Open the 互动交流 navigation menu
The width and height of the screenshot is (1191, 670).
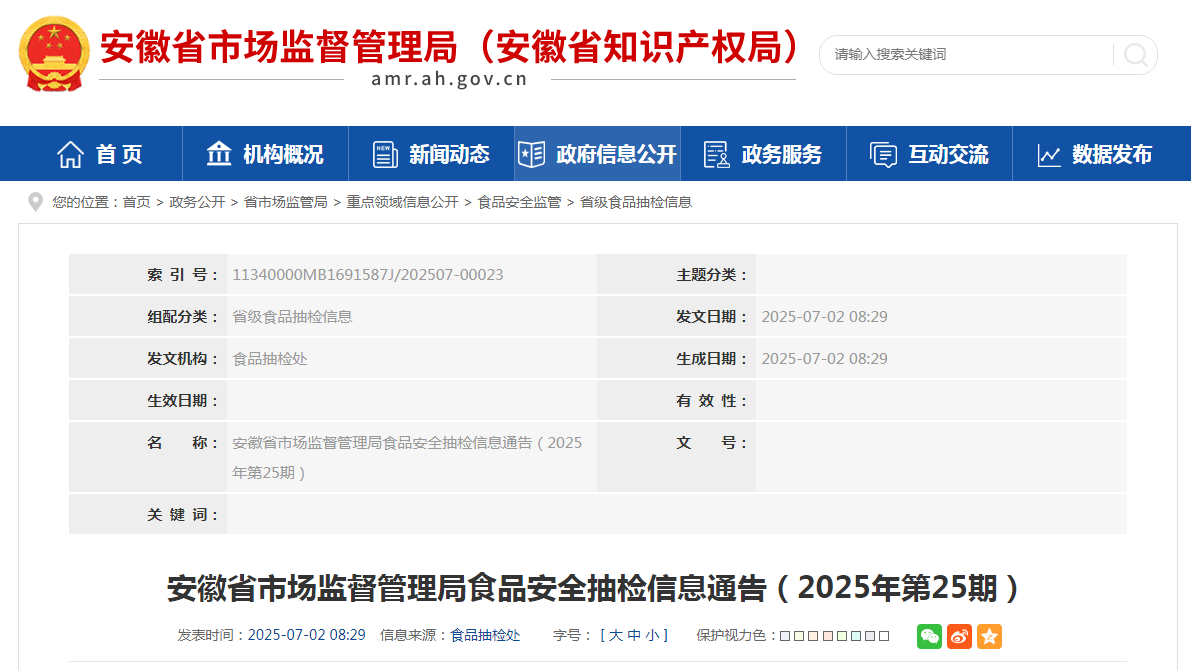[x=929, y=154]
